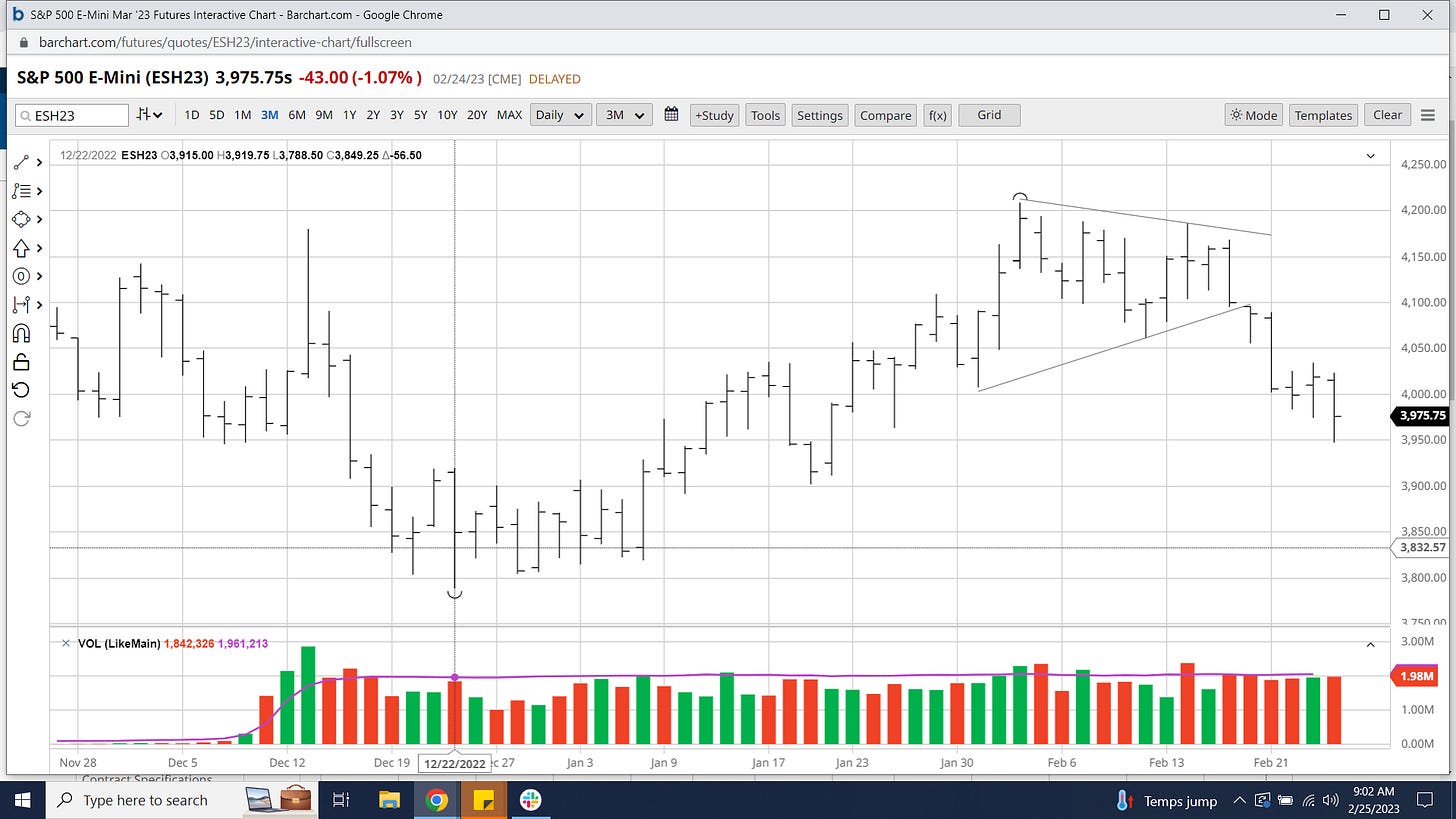Select the 9M time range

tap(324, 115)
